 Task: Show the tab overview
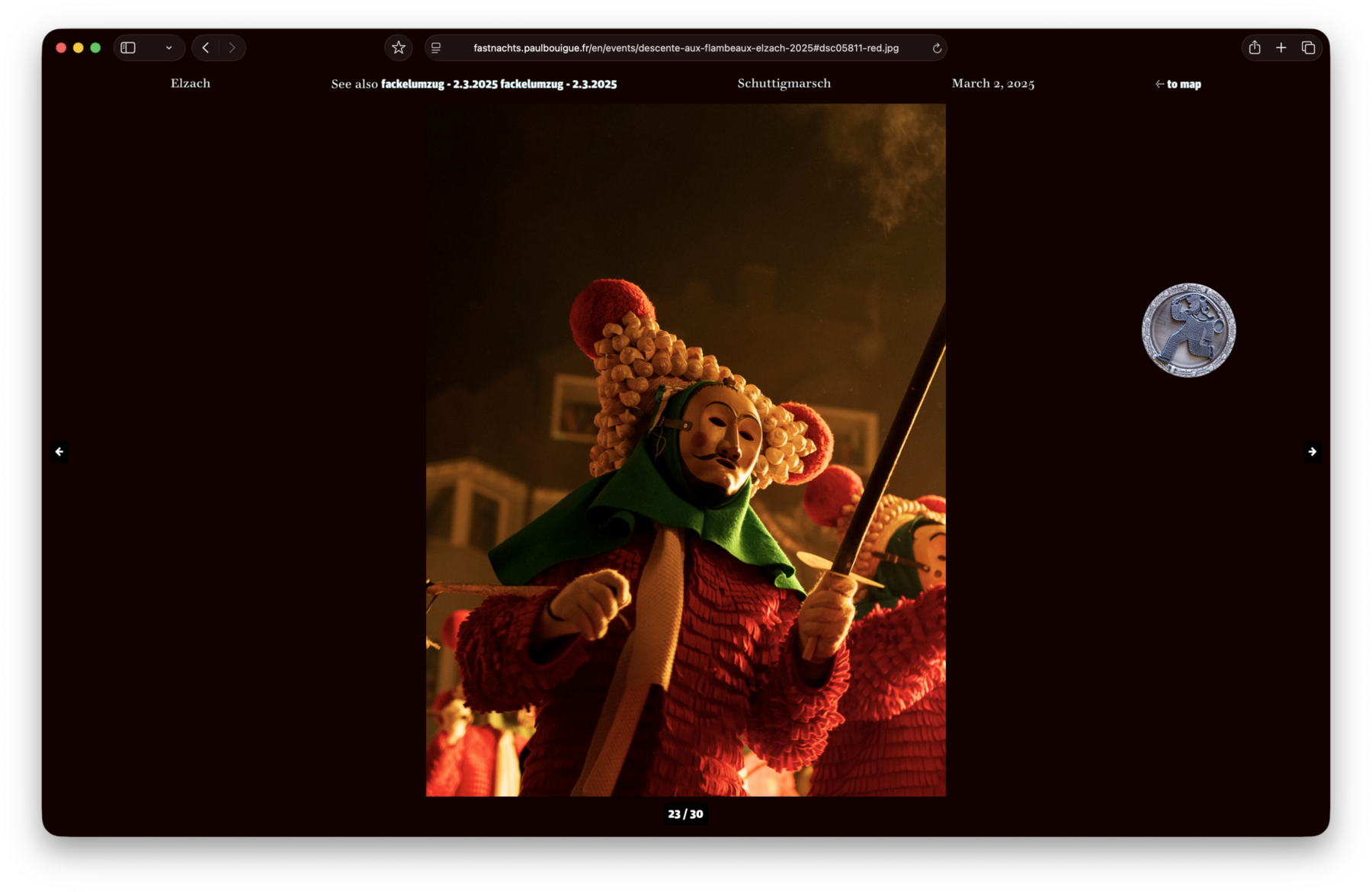(1309, 48)
